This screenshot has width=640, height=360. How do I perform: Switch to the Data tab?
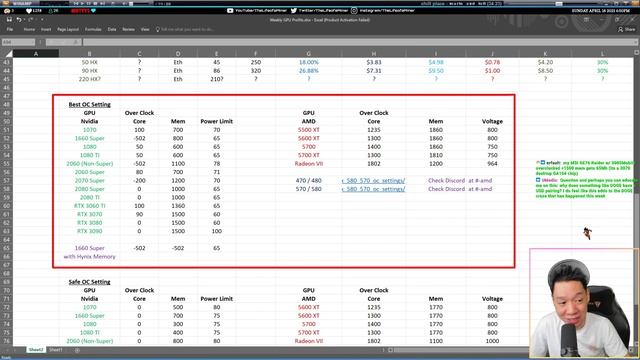(x=112, y=29)
